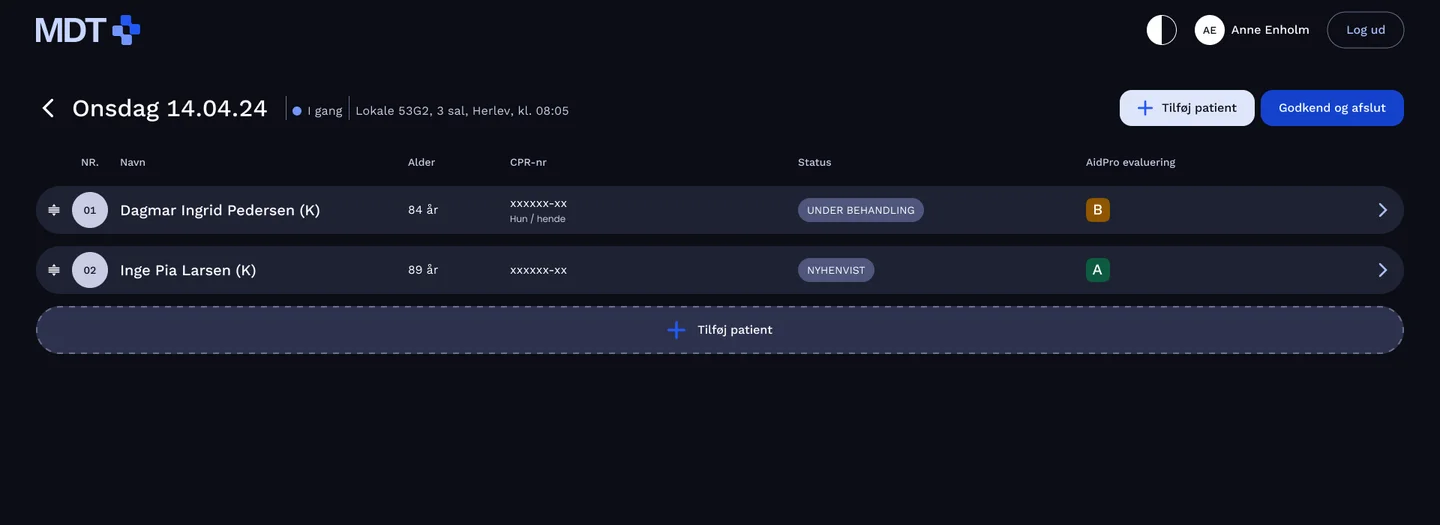Viewport: 1440px width, 525px height.
Task: Toggle the dark/light contrast theme
Action: (1161, 30)
